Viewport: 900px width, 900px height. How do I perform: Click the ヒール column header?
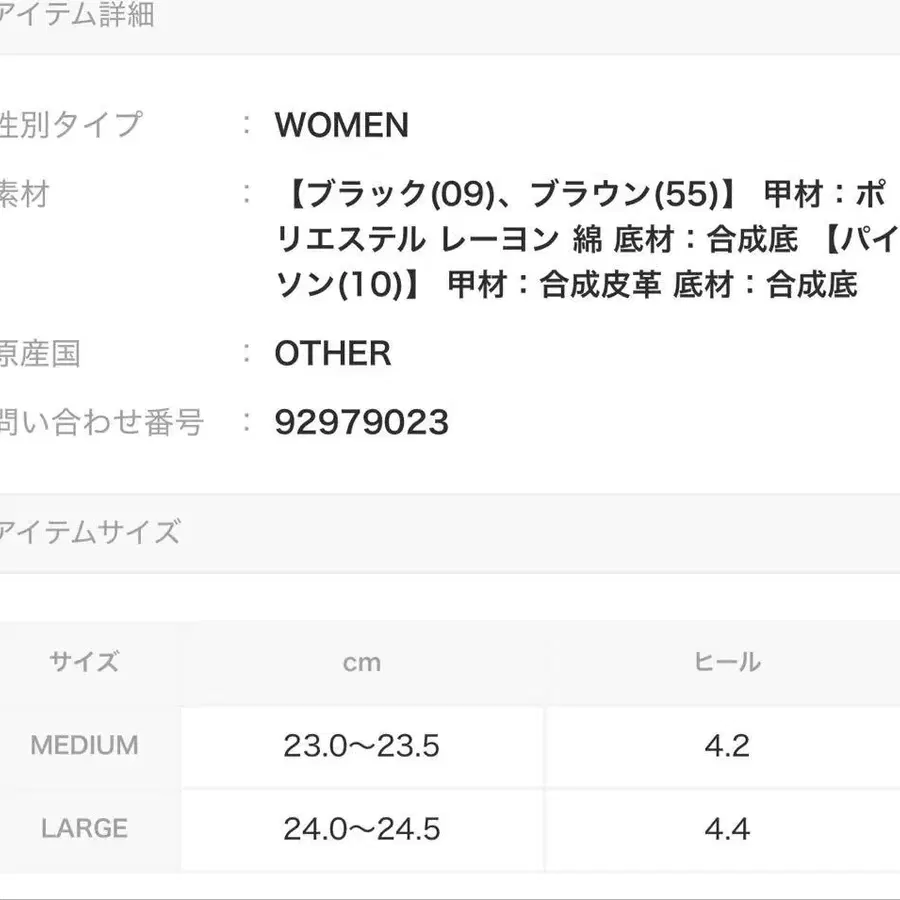[x=727, y=662]
